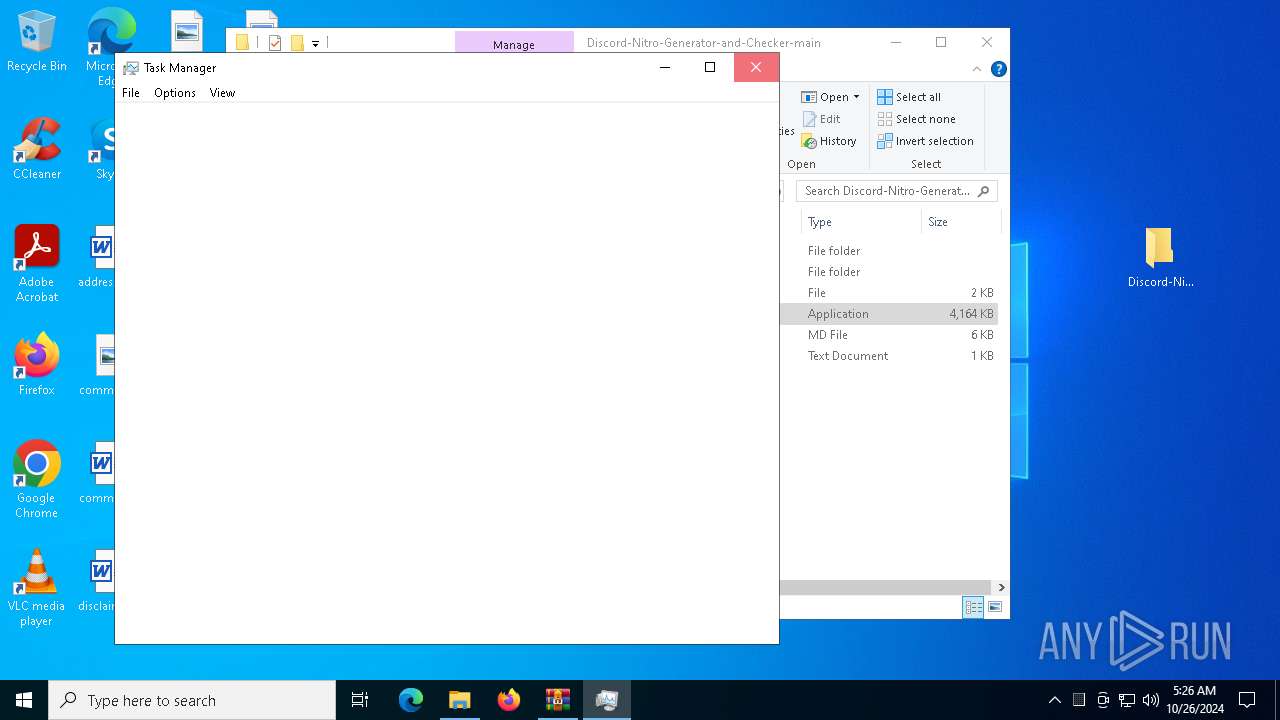The height and width of the screenshot is (720, 1280).
Task: Click Select all in Explorer ribbon
Action: tap(909, 97)
